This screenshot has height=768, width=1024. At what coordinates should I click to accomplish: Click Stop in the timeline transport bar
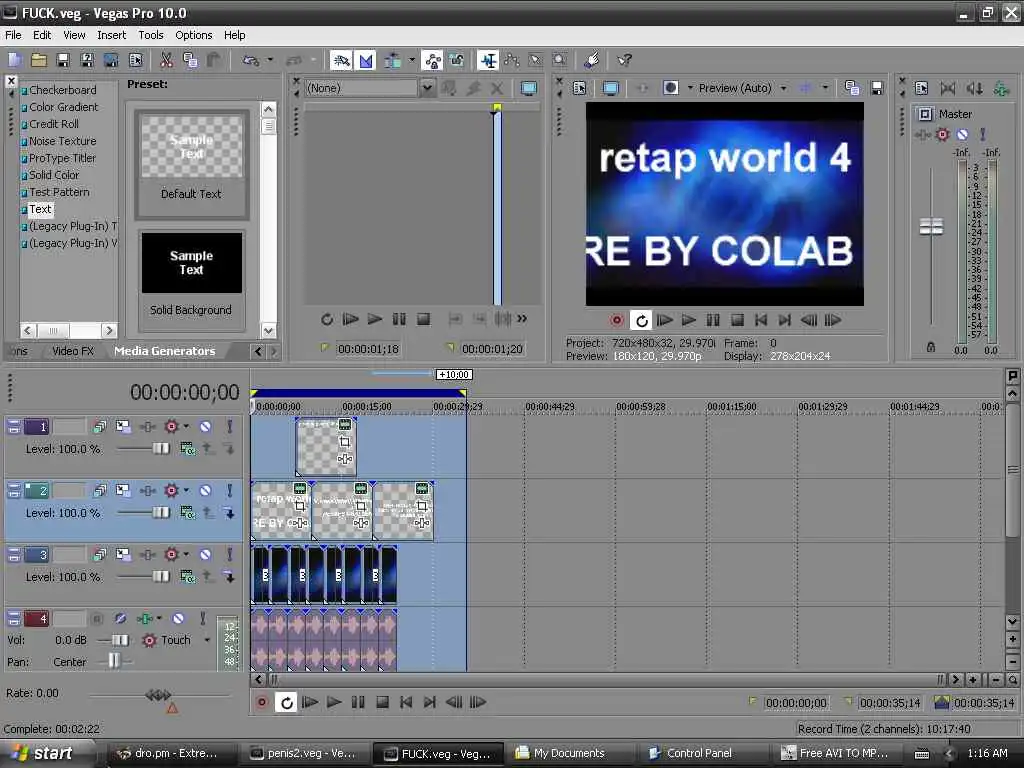click(x=382, y=702)
